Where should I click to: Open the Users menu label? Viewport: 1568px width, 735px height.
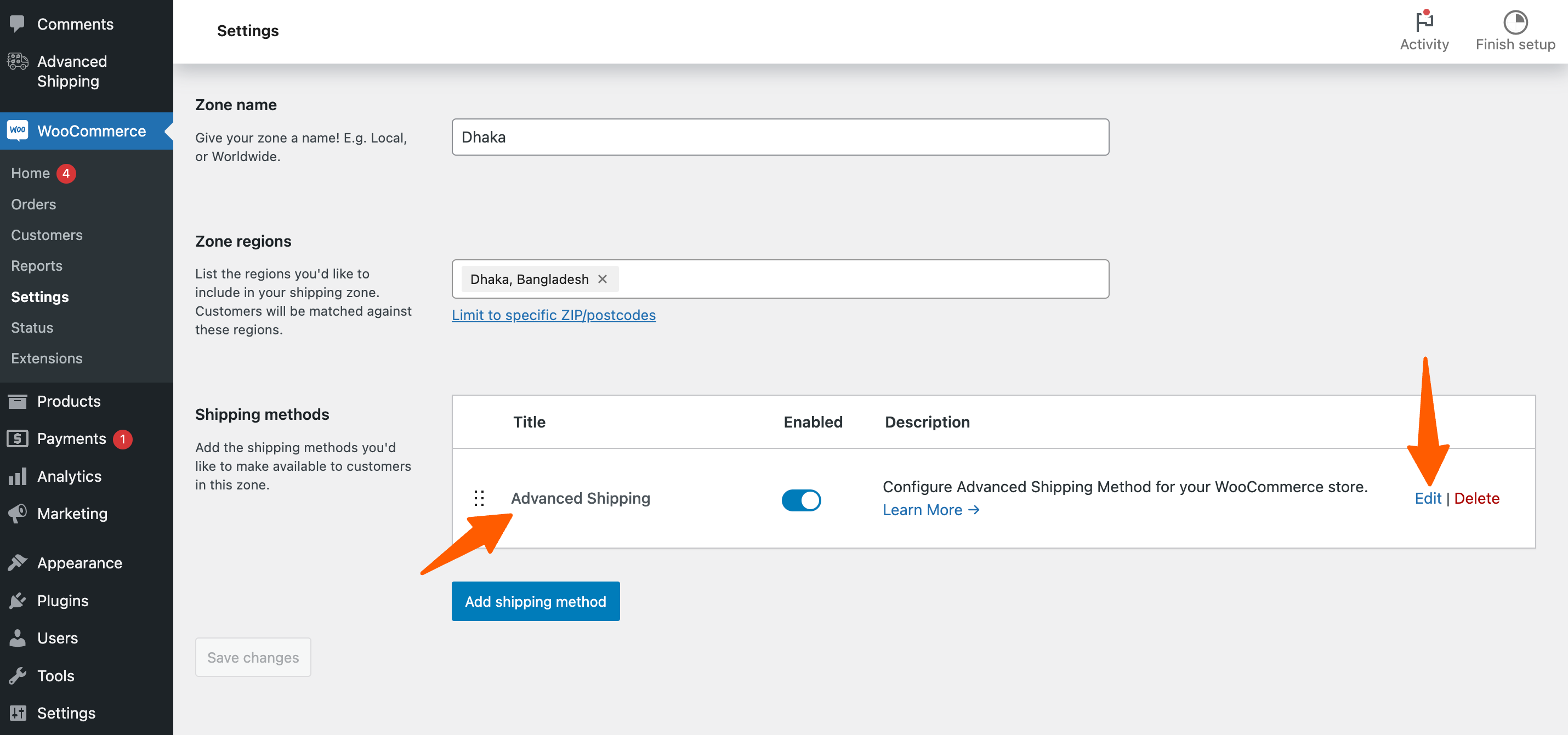click(x=58, y=637)
